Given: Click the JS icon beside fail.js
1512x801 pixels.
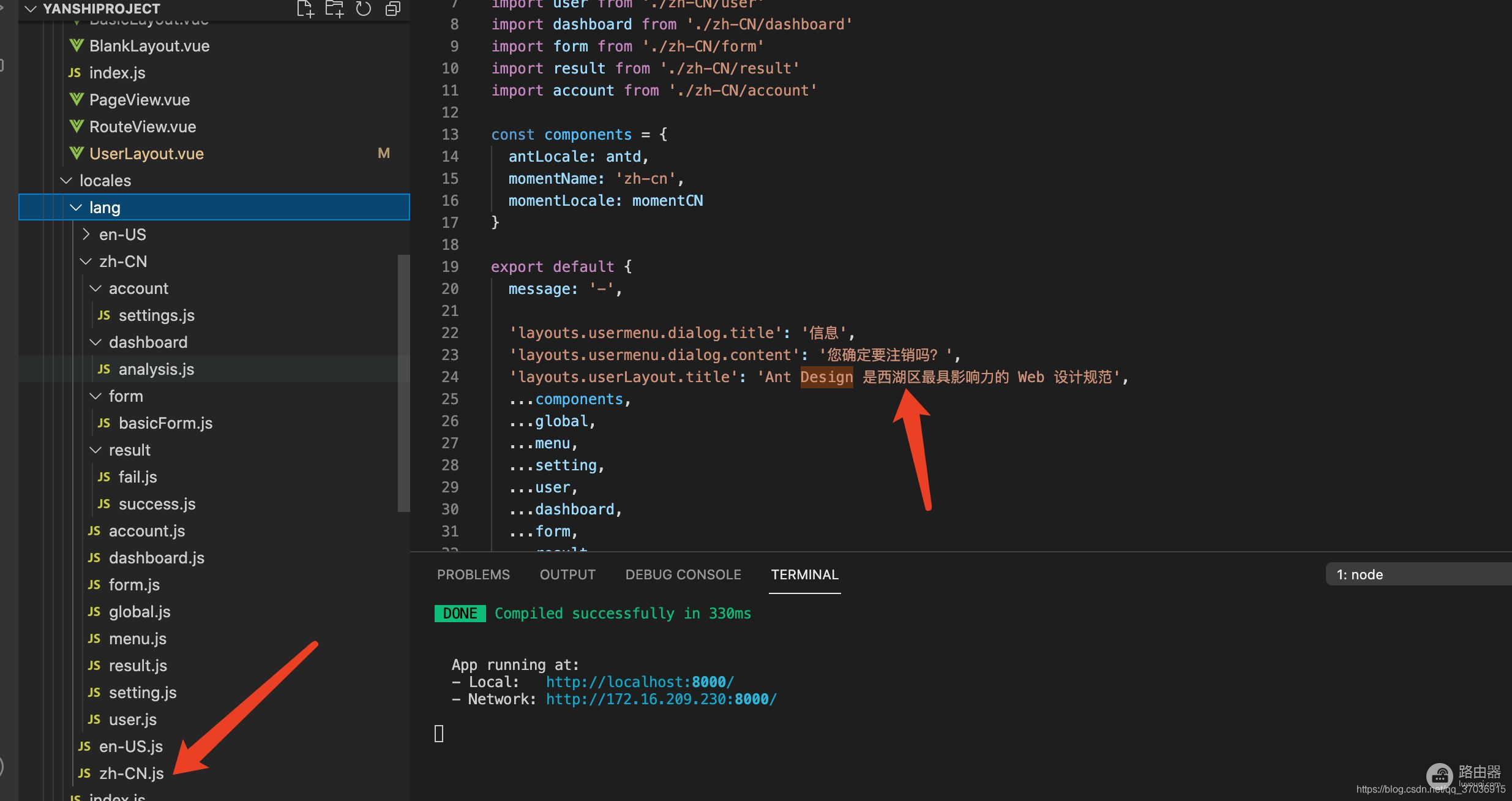Looking at the screenshot, I should click(x=104, y=476).
